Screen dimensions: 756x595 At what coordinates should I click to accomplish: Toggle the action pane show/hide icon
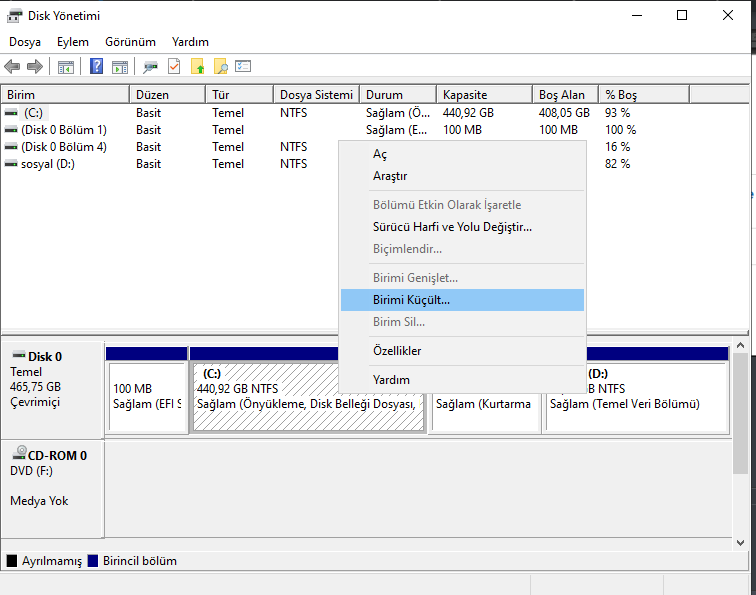120,67
